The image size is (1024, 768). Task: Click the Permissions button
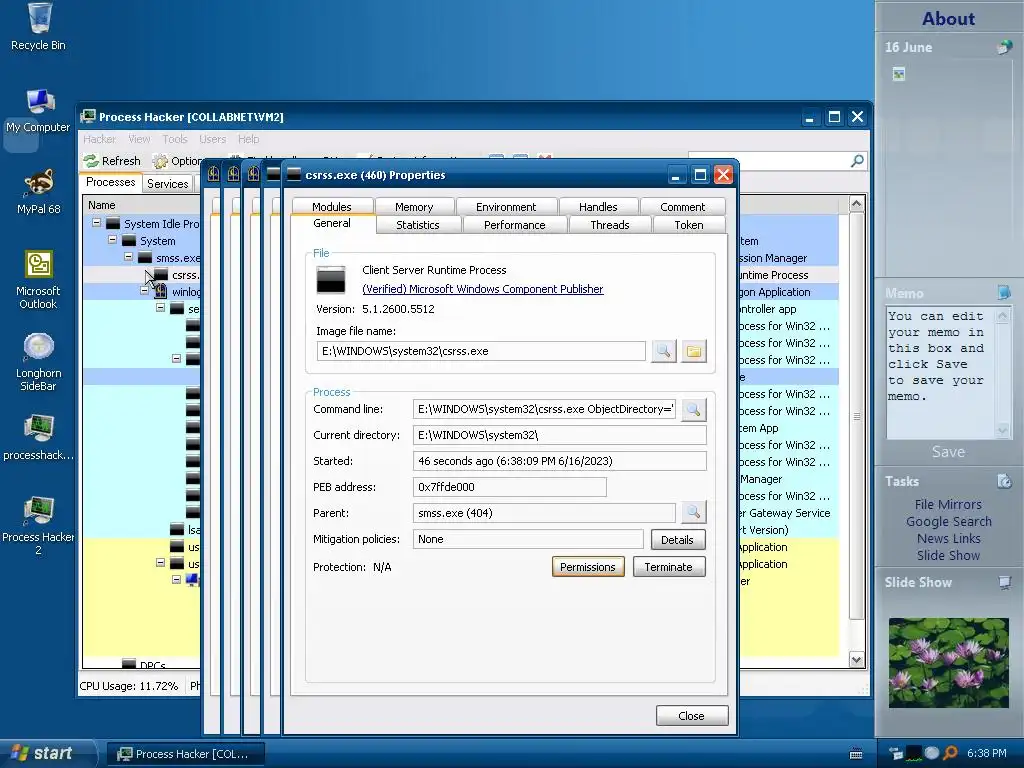pyautogui.click(x=588, y=567)
